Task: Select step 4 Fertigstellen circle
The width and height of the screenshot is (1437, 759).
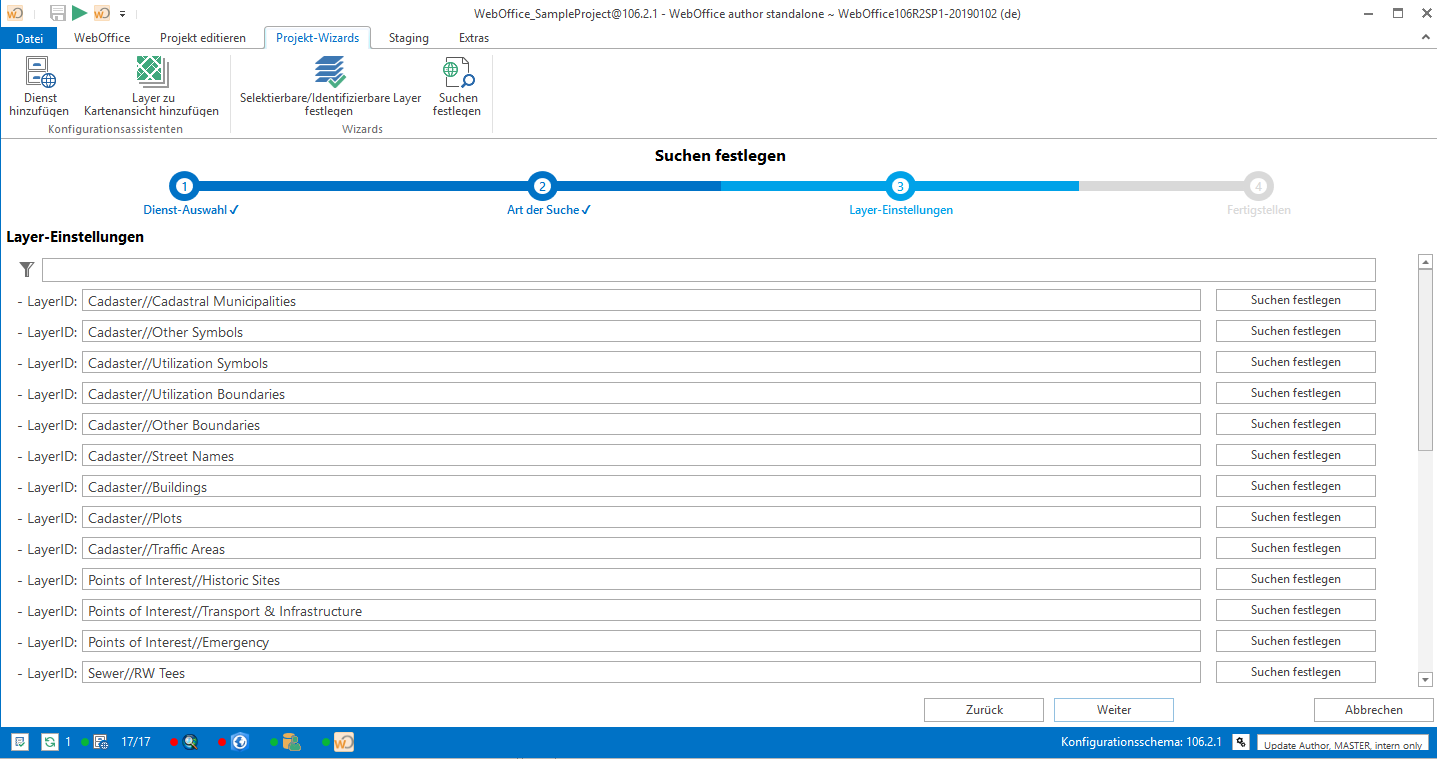Action: pos(1258,186)
